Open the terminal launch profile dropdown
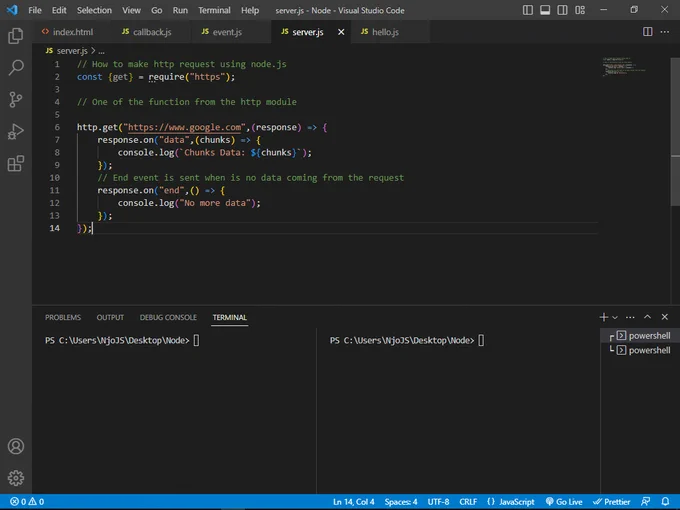Image resolution: width=680 pixels, height=510 pixels. click(615, 317)
